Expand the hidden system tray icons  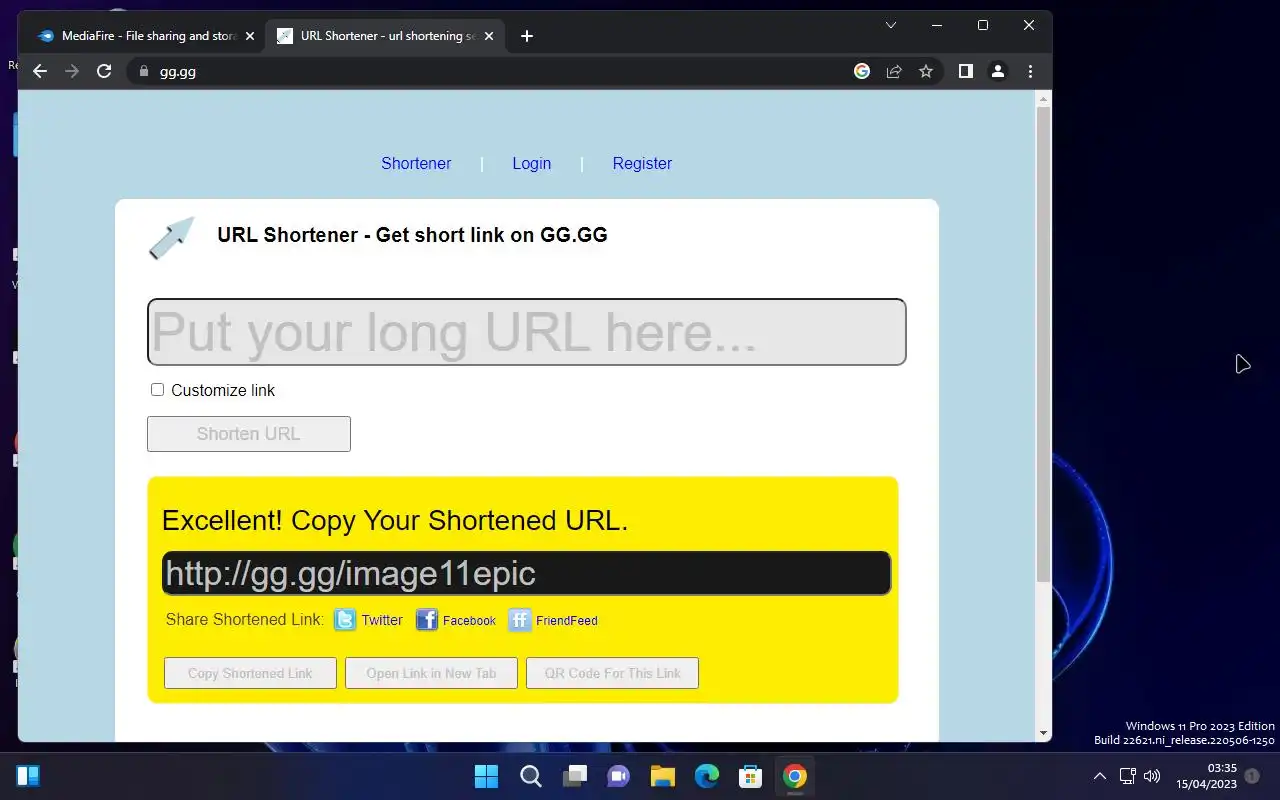click(x=1100, y=776)
